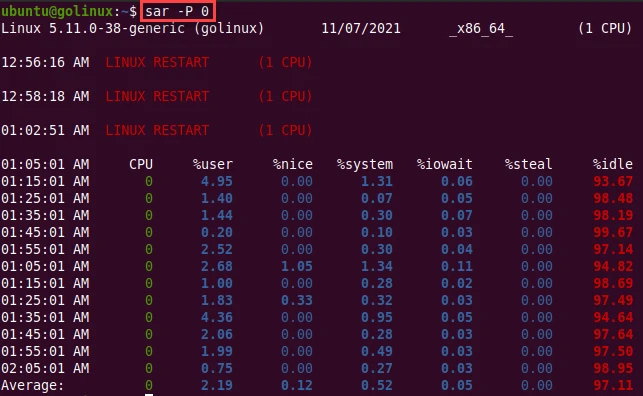Click the 12:56:16 AM timestamp

[45, 62]
